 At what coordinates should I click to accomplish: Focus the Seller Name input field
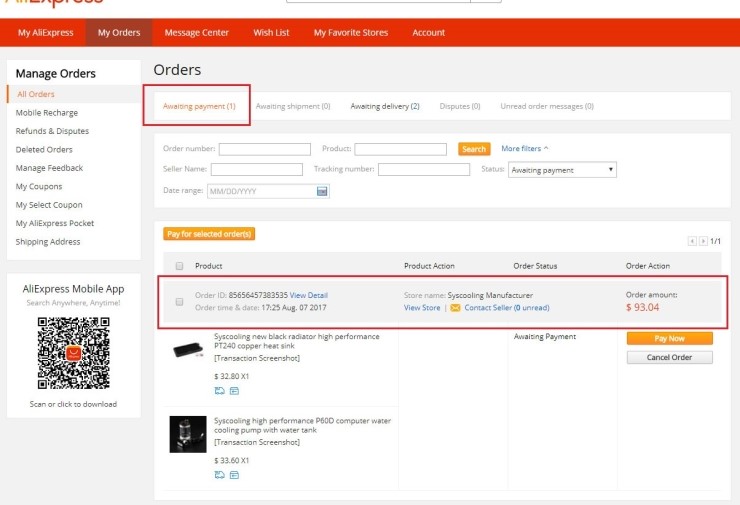point(257,169)
